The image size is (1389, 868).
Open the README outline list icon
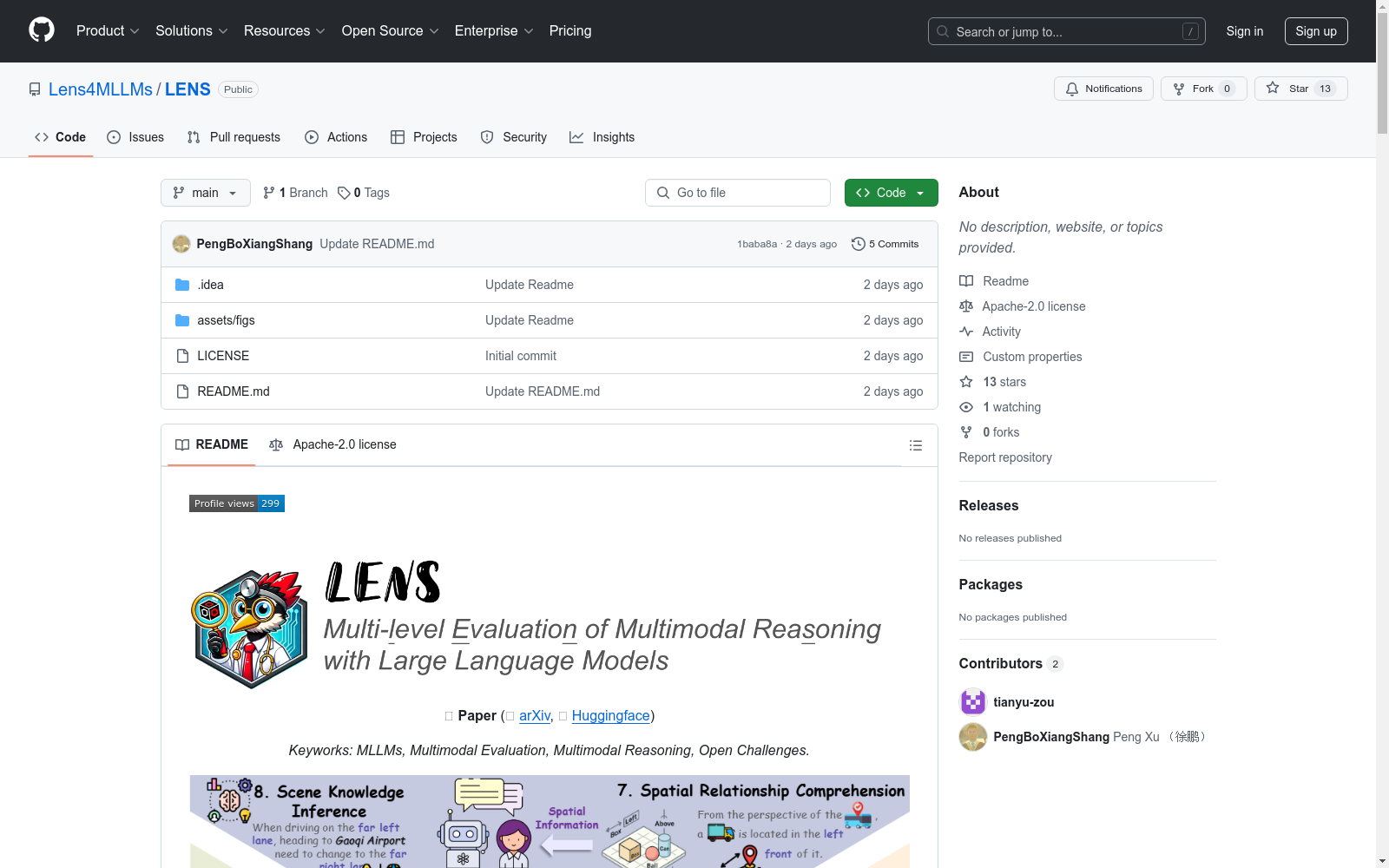[x=916, y=445]
